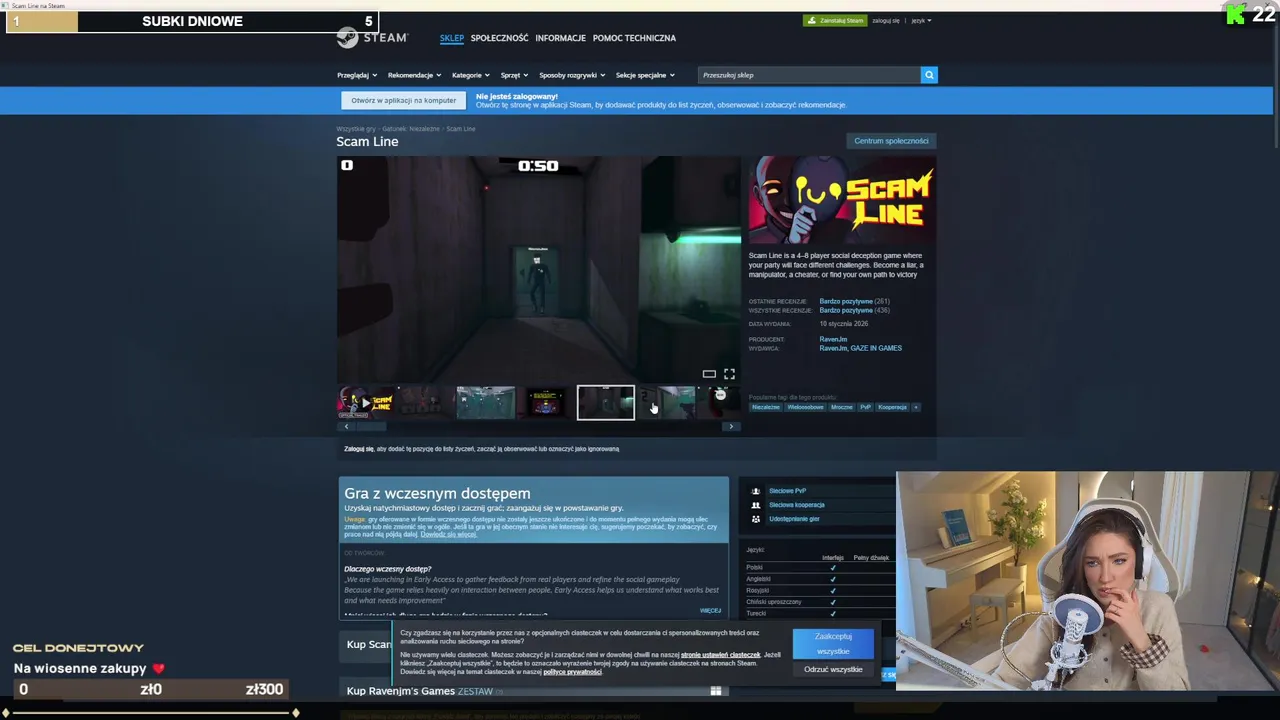The height and width of the screenshot is (720, 1280).
Task: Open the INFORMACJE tab
Action: [560, 38]
